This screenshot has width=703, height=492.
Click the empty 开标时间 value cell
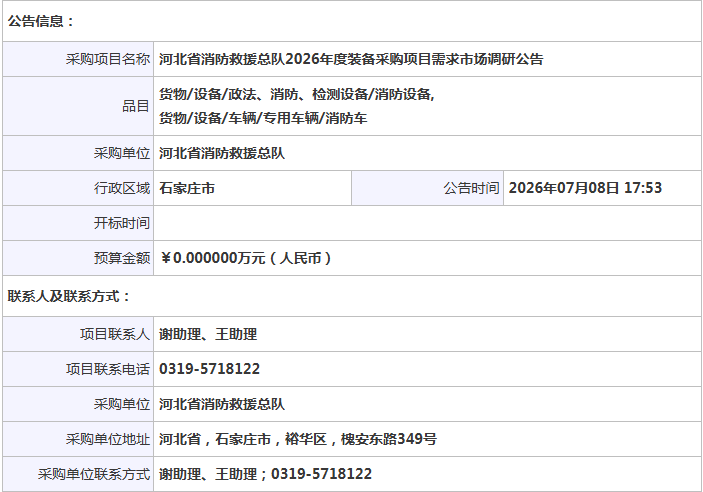point(428,223)
